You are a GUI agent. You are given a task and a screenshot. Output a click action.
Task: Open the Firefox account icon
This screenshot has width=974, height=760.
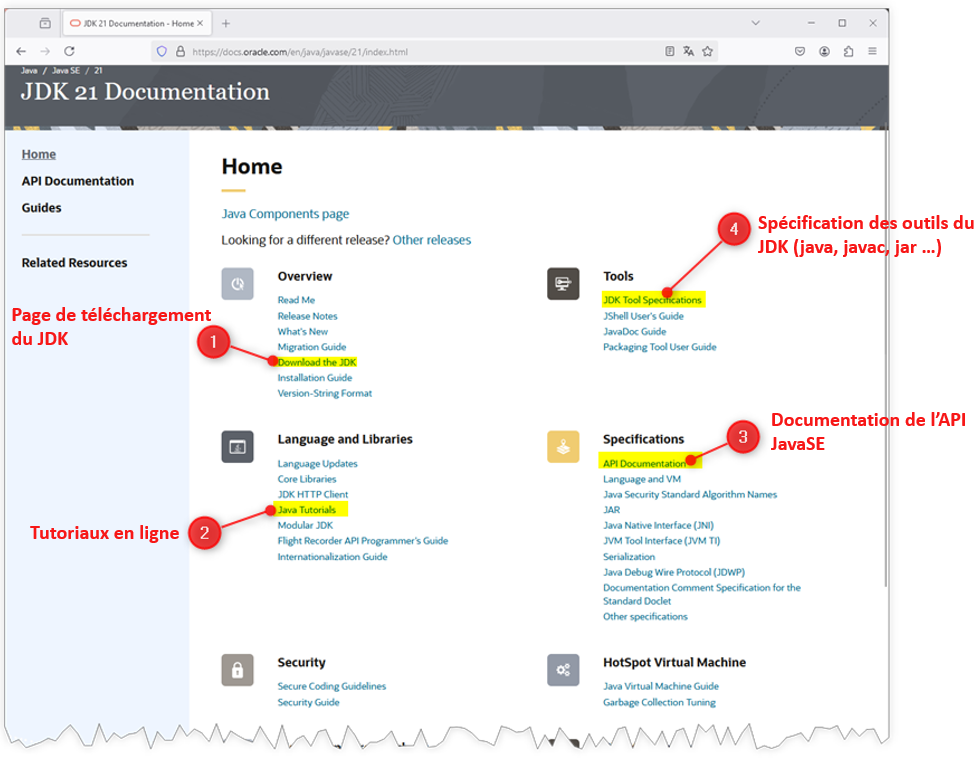(x=824, y=51)
